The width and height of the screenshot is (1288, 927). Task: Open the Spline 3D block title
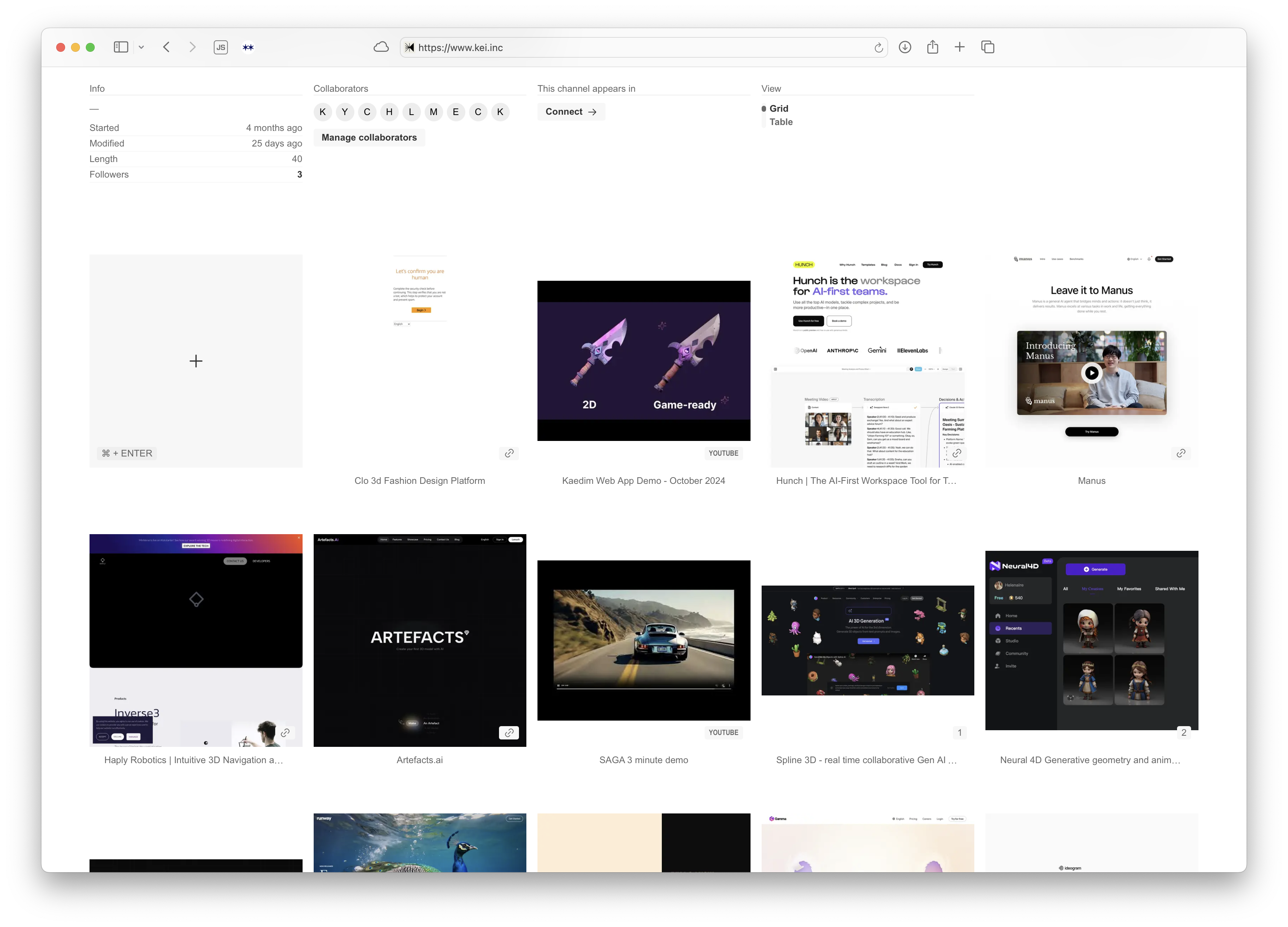[x=866, y=761]
